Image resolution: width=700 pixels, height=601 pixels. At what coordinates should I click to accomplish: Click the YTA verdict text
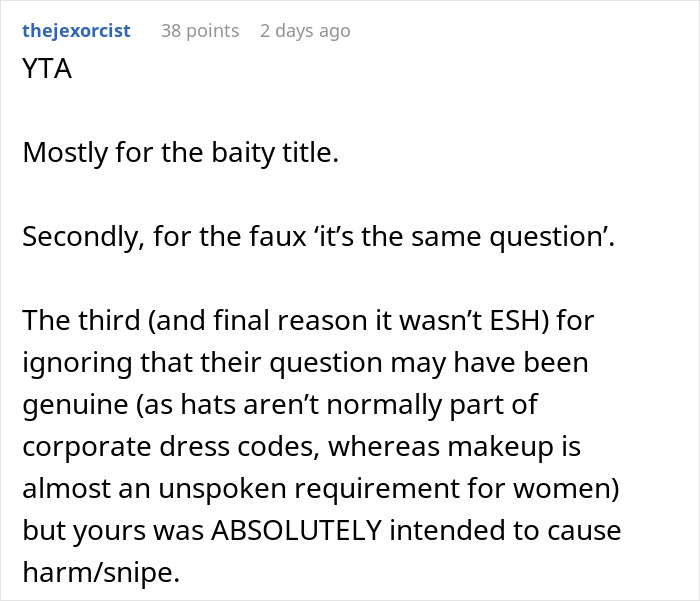[47, 72]
